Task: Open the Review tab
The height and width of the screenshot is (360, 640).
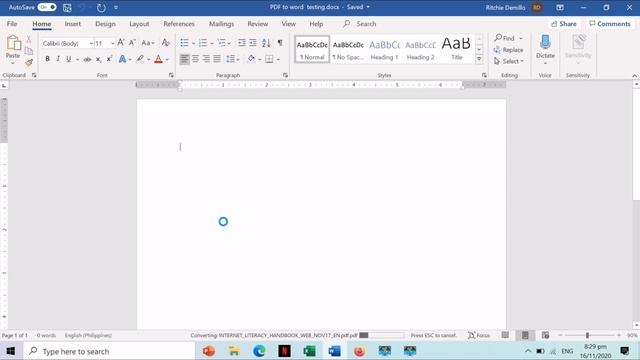Action: coord(258,24)
